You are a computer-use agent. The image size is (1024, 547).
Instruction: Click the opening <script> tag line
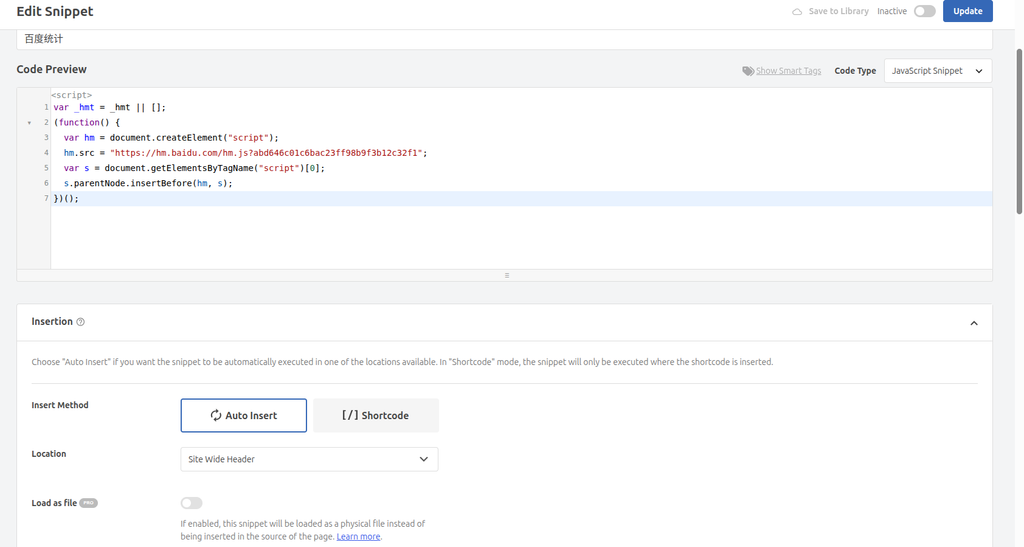point(71,95)
